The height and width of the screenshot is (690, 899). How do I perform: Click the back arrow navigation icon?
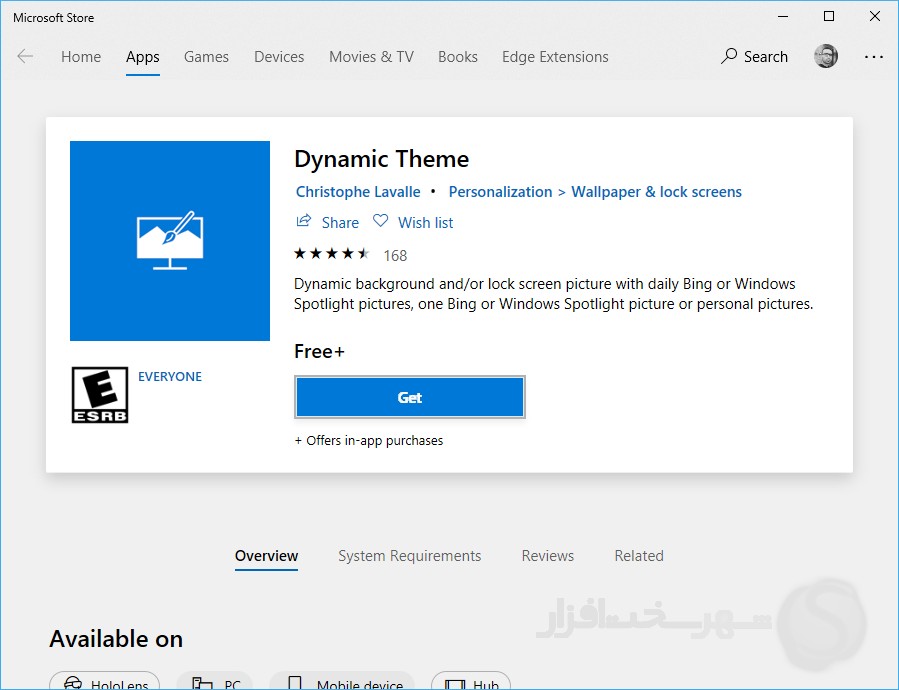tap(25, 57)
